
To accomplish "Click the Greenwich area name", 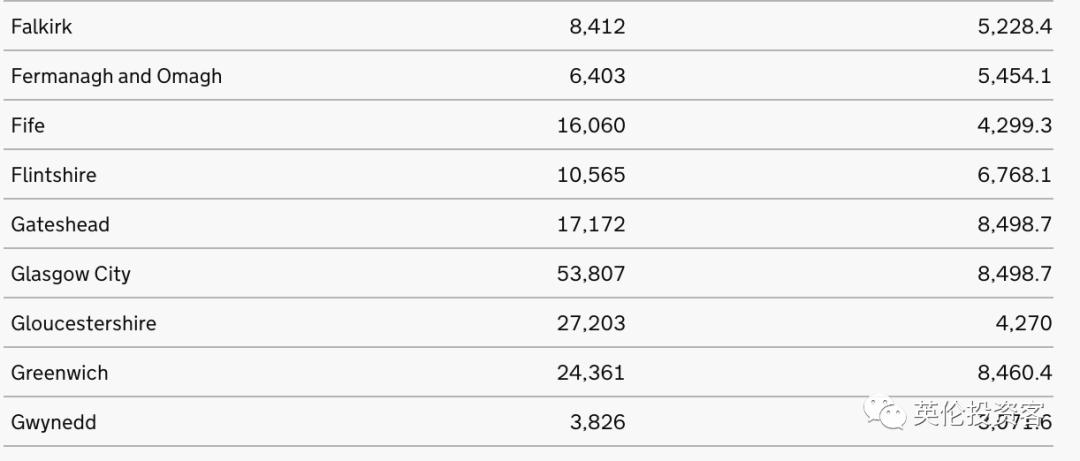I will click(59, 373).
